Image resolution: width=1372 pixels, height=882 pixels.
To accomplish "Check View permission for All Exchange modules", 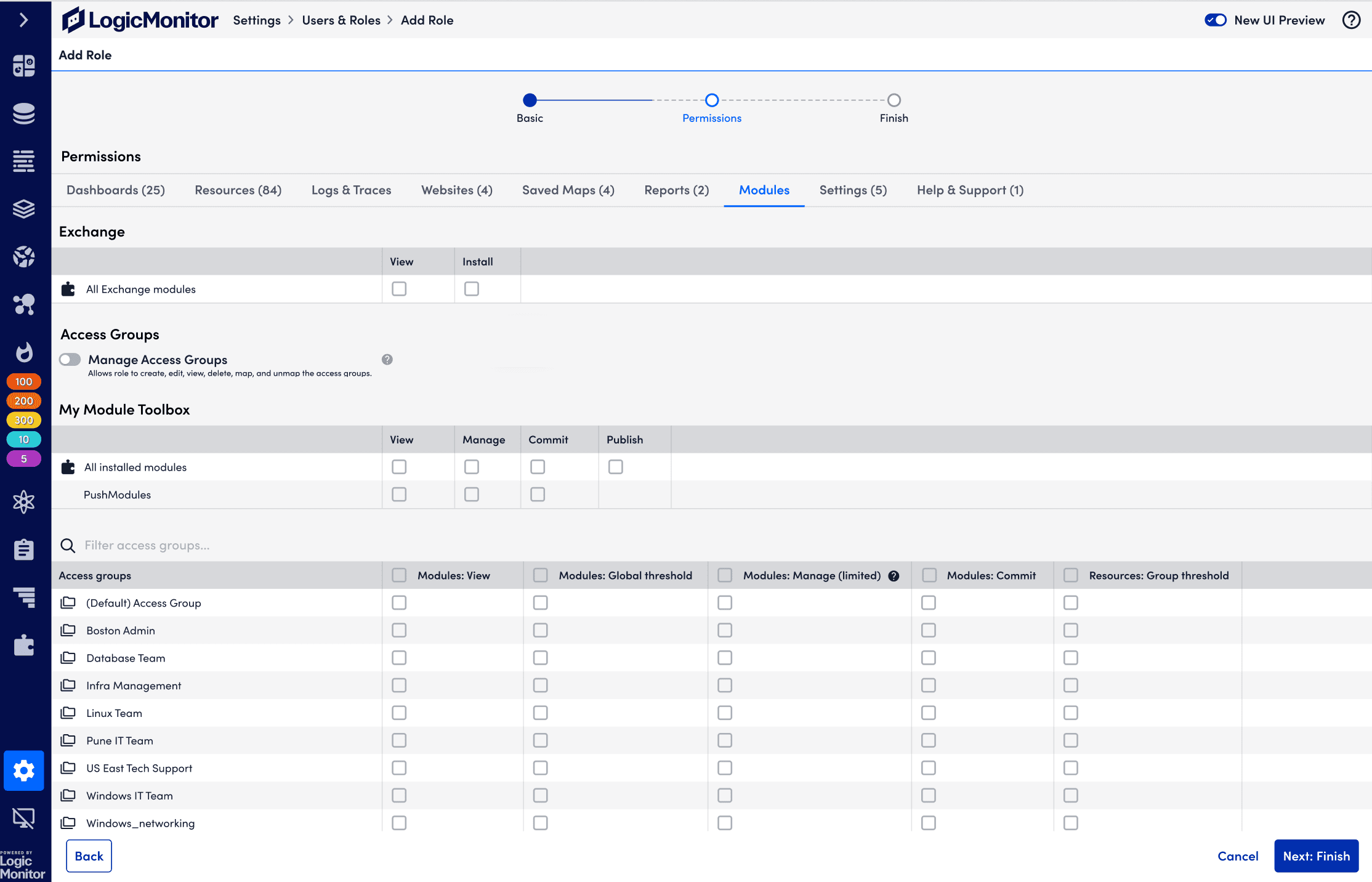I will 398,288.
